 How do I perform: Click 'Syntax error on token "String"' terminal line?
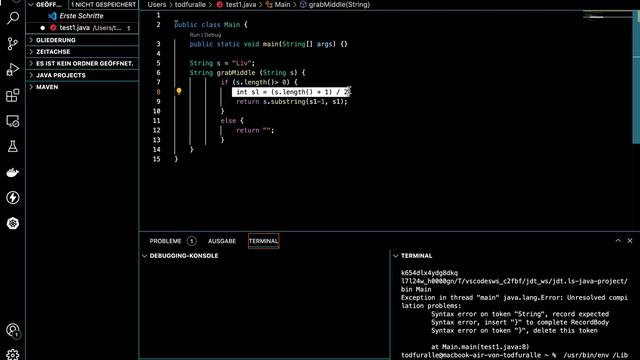[520, 314]
